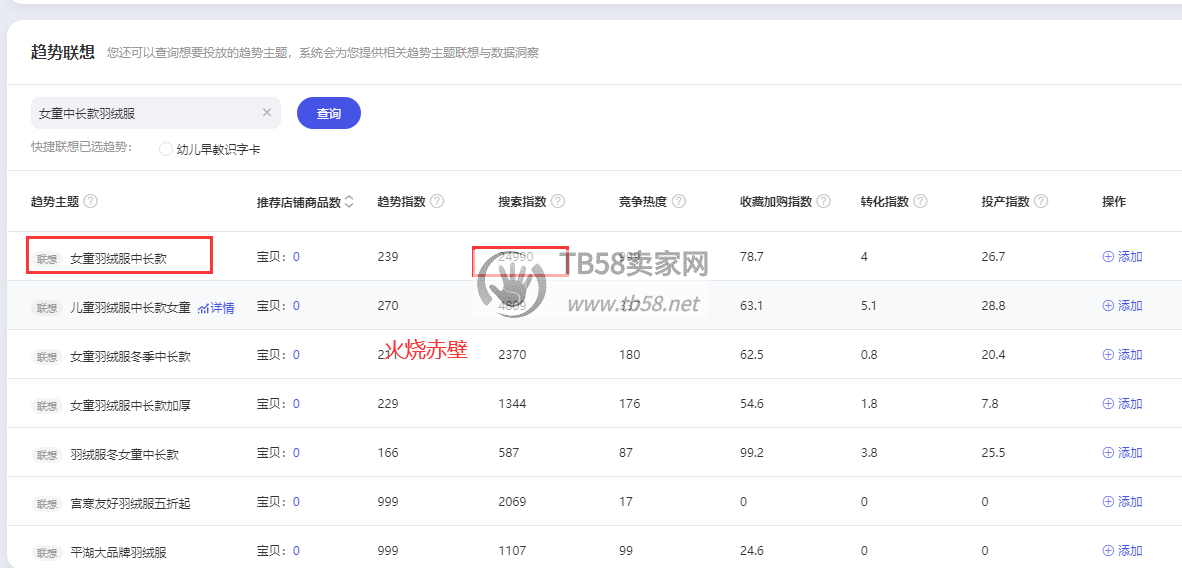Add 女童羽绒服冬季中长款 via 添加

click(1122, 355)
